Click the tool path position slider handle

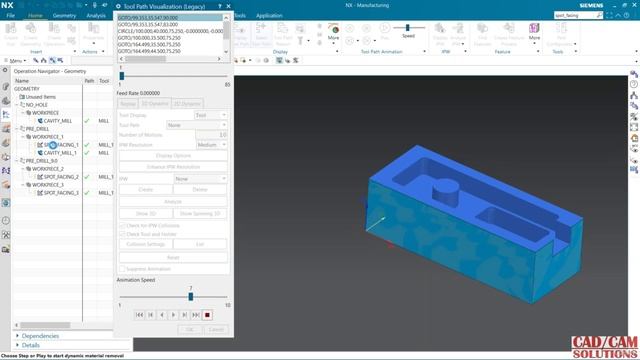pyautogui.click(x=122, y=76)
